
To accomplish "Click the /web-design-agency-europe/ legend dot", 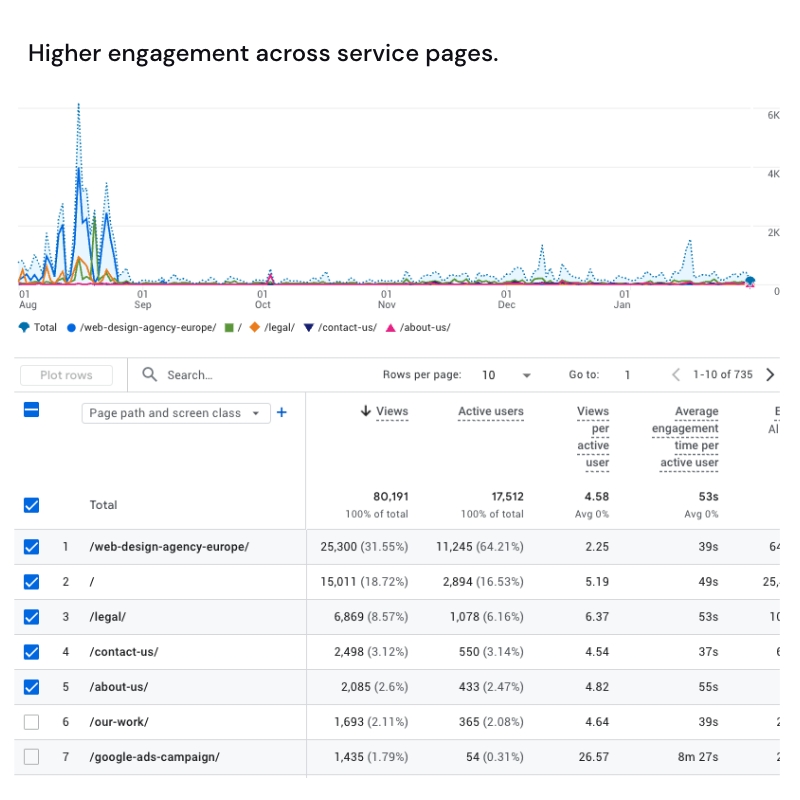I will [x=71, y=327].
